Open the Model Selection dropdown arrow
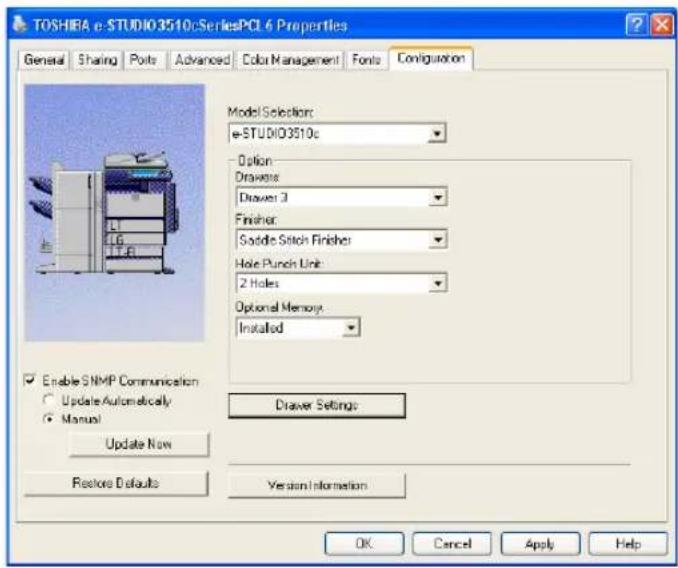This screenshot has height=568, width=678. click(437, 134)
